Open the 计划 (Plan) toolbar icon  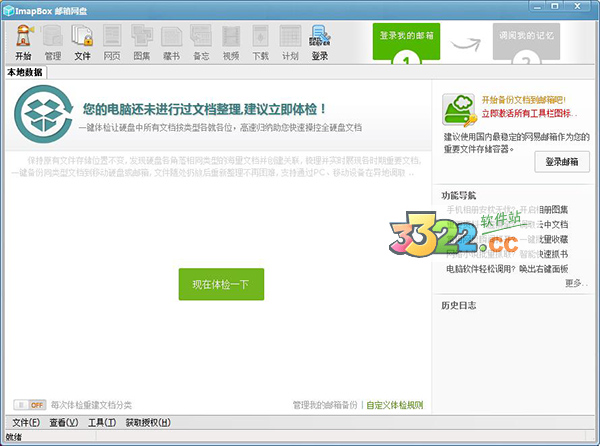pos(290,42)
